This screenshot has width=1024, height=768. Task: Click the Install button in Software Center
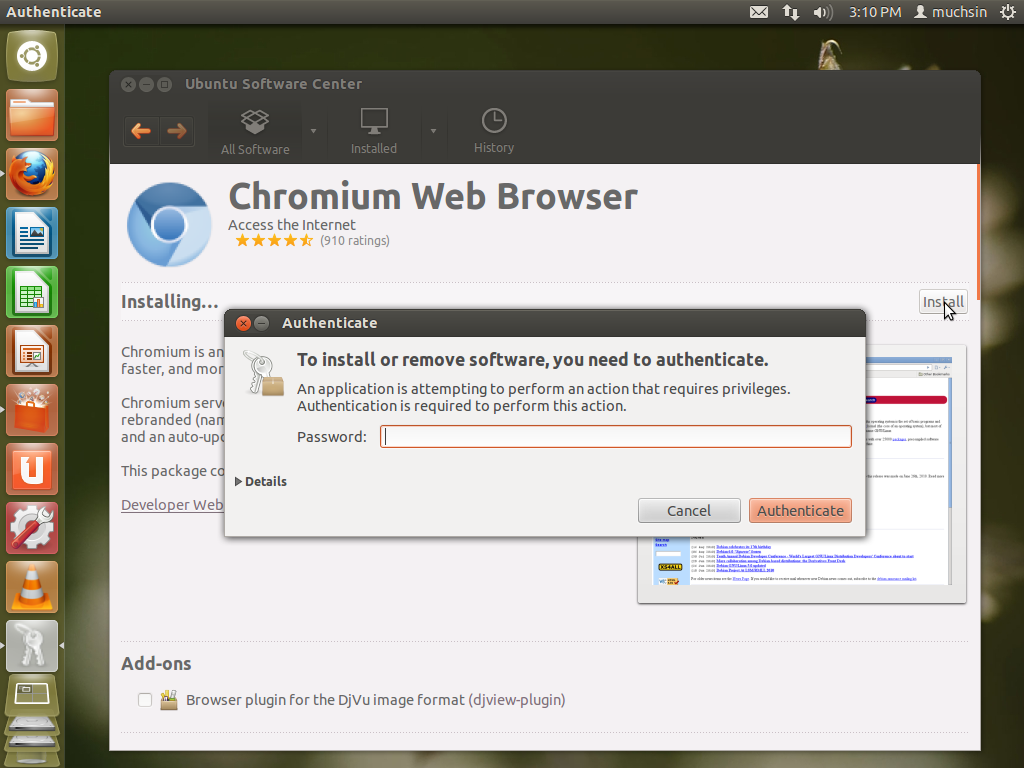point(943,302)
